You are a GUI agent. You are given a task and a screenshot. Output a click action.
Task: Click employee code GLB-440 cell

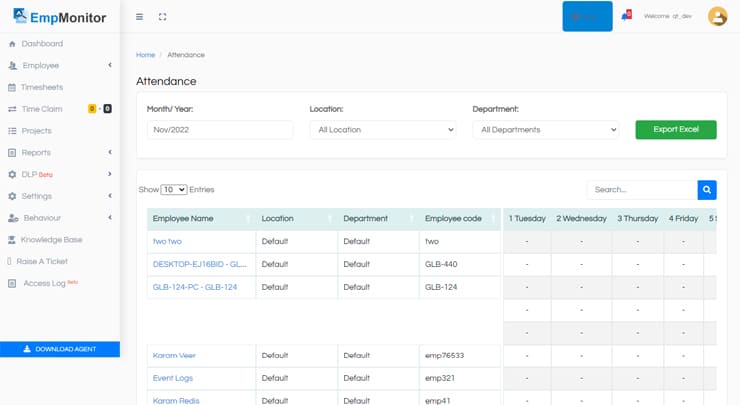[x=460, y=264]
